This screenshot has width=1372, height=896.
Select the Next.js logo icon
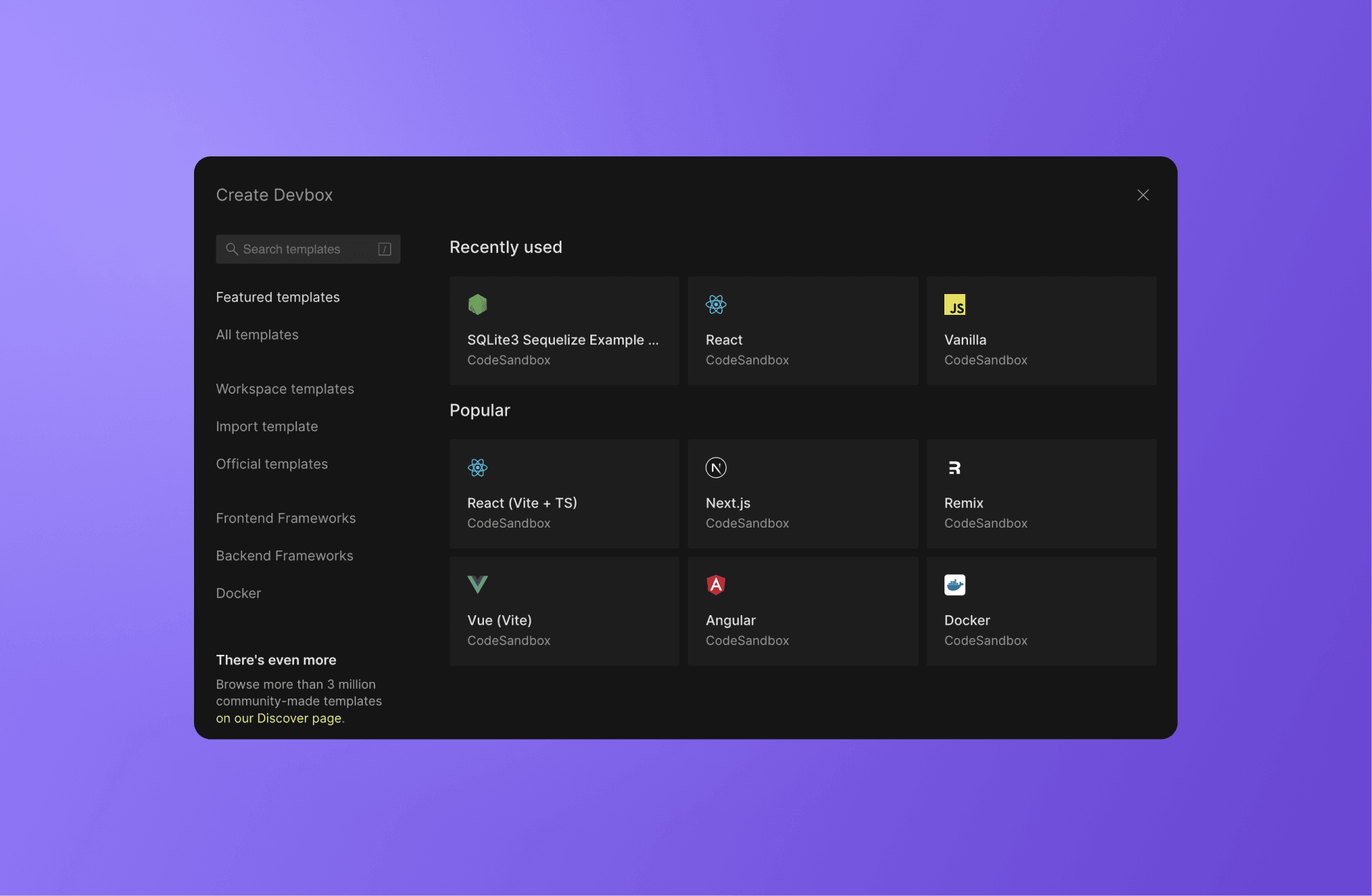pos(716,468)
